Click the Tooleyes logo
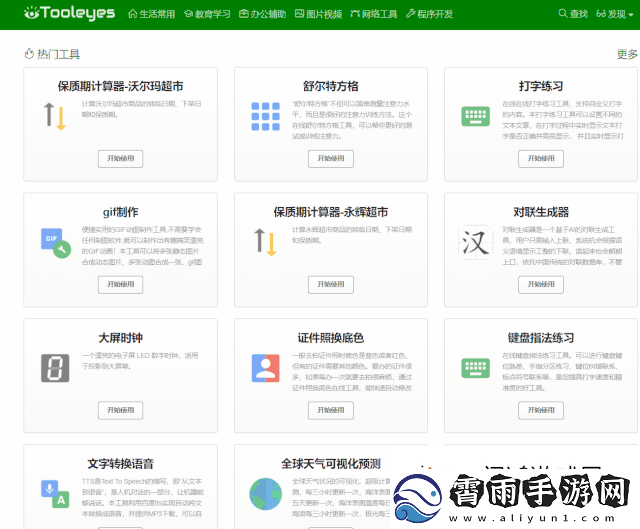Screen dimensions: 640x529 [69, 13]
